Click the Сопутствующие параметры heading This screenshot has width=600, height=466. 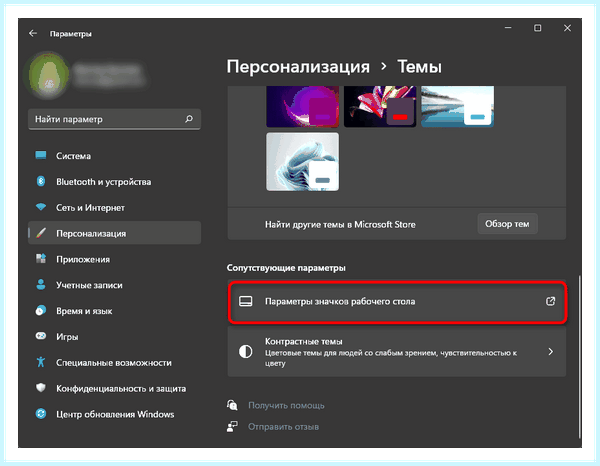(286, 268)
